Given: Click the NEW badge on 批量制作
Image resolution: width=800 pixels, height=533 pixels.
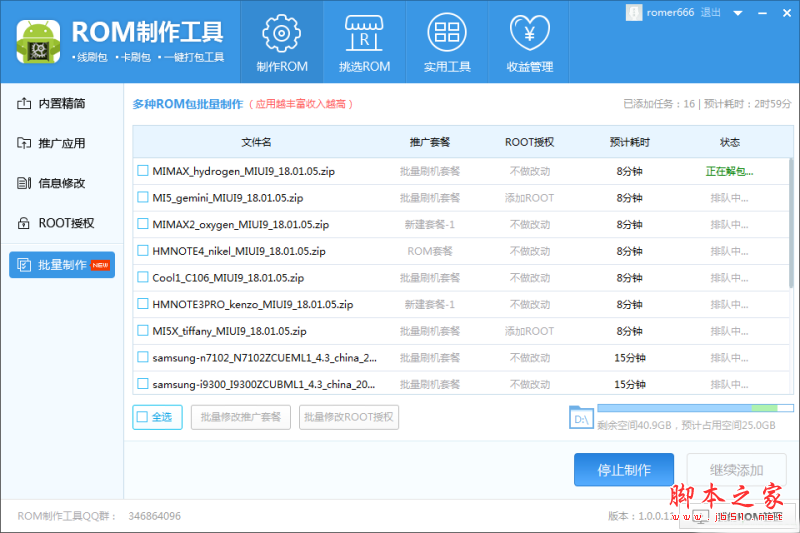Looking at the screenshot, I should coord(100,265).
